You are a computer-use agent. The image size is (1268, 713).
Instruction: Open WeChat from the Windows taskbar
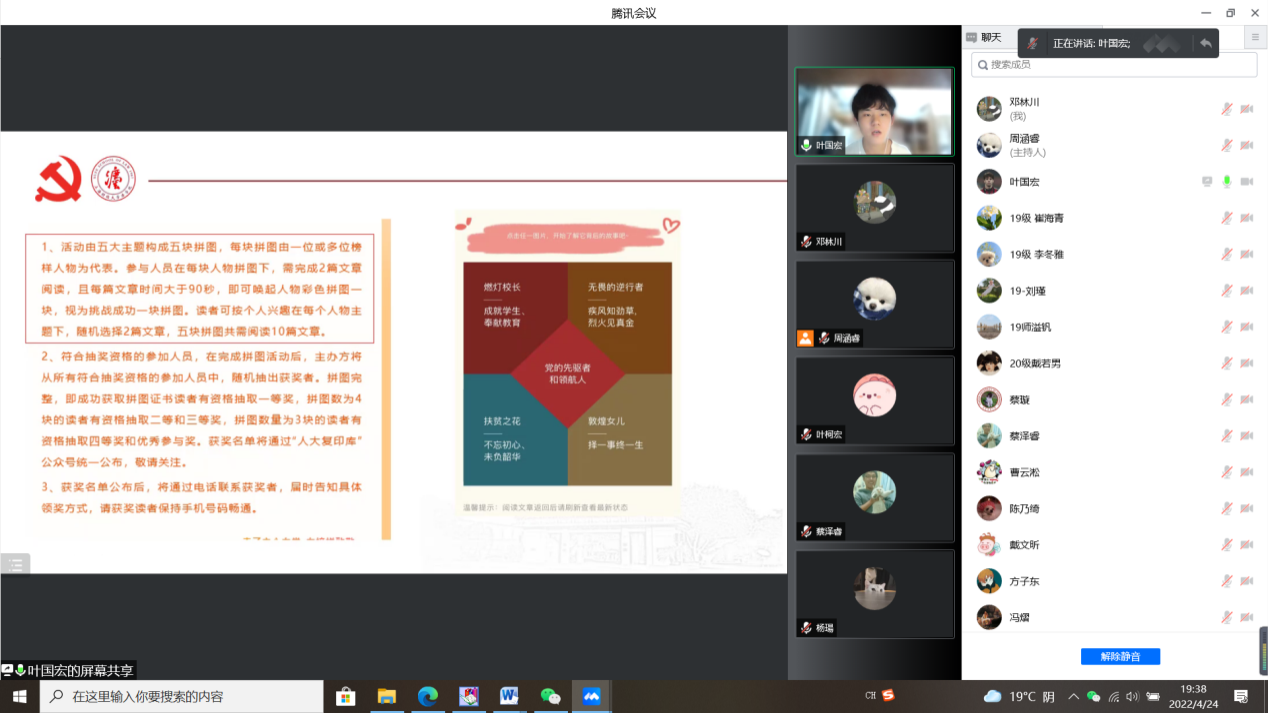pos(550,696)
